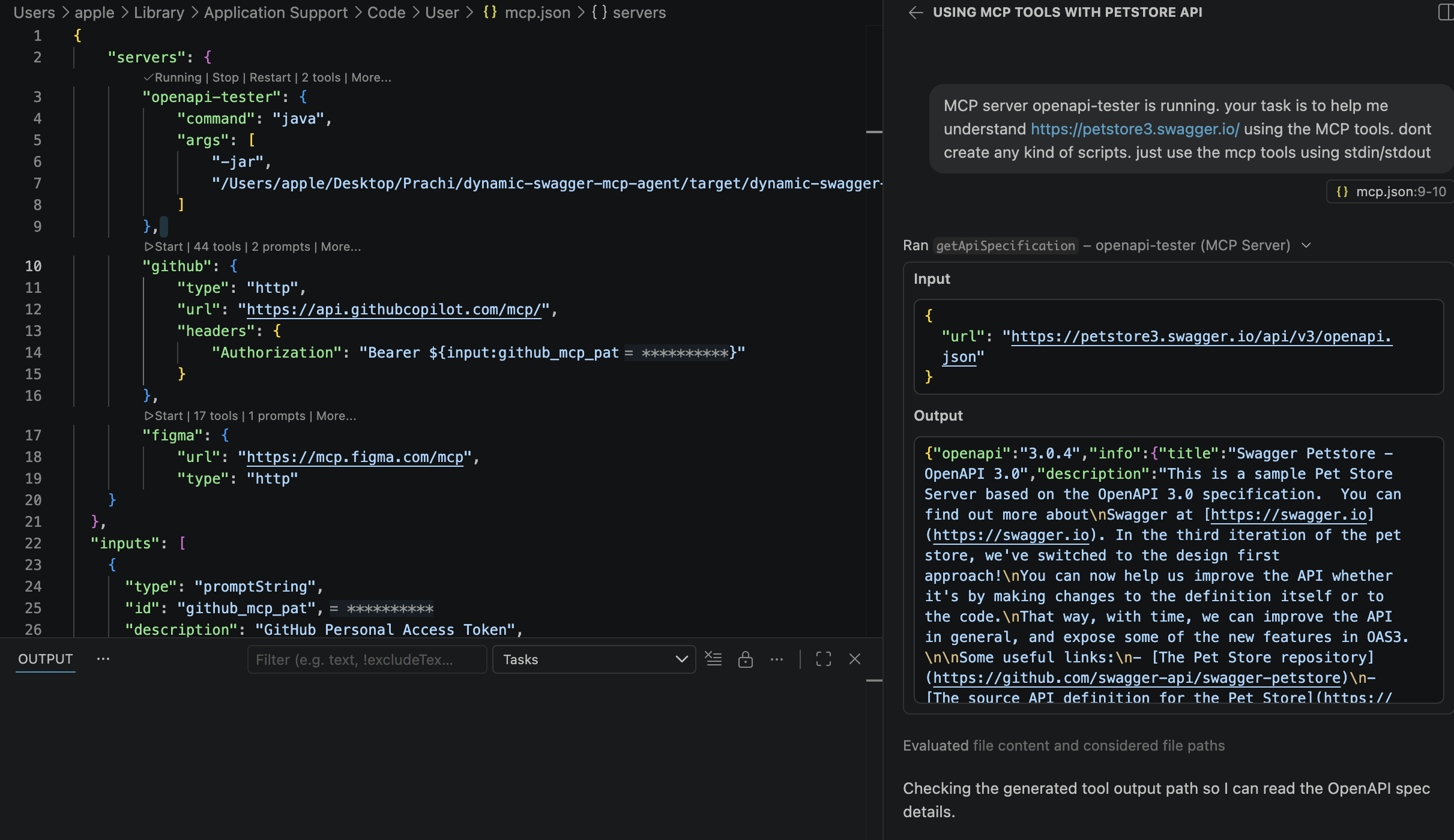Click the jar file path on line 7
This screenshot has height=840, width=1454.
(x=547, y=184)
